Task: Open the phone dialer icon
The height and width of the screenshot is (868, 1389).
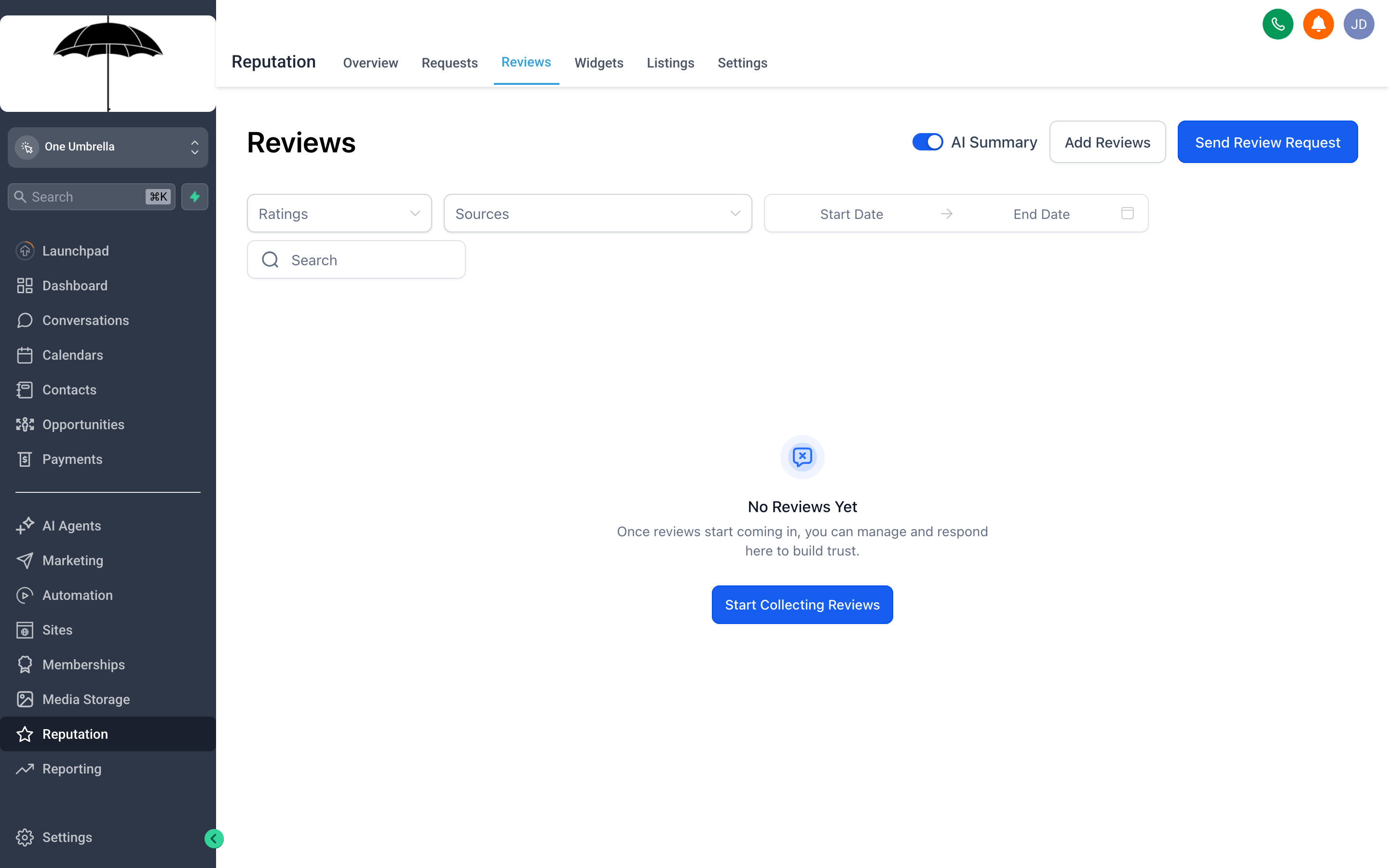Action: [x=1278, y=24]
